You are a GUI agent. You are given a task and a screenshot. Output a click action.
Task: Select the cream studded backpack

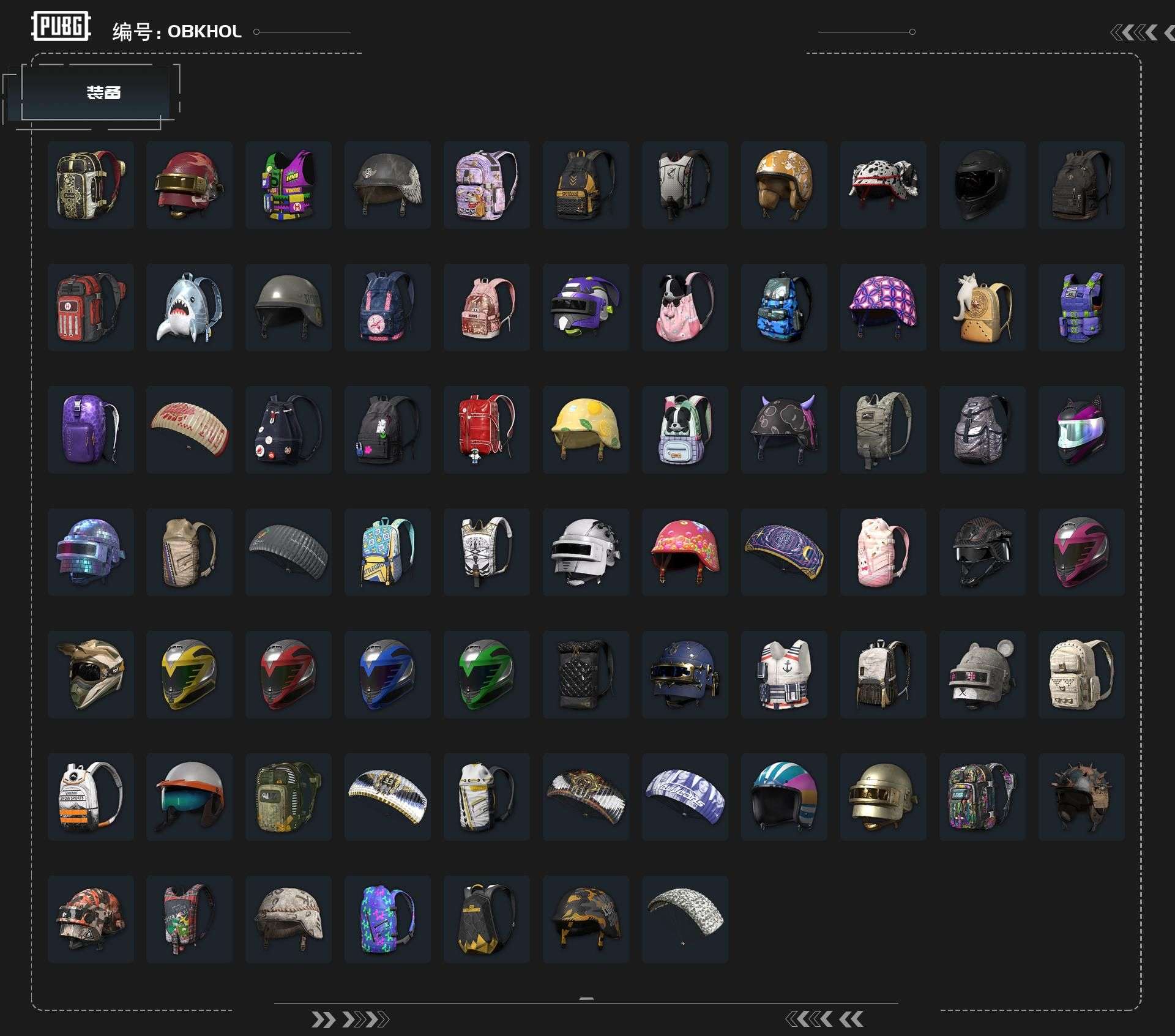1082,674
